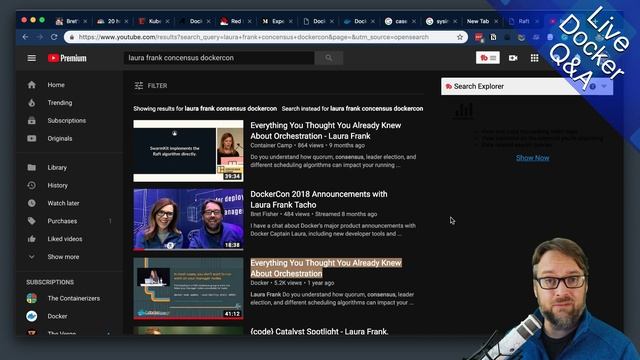
Task: Click the create video camera icon
Action: [513, 58]
